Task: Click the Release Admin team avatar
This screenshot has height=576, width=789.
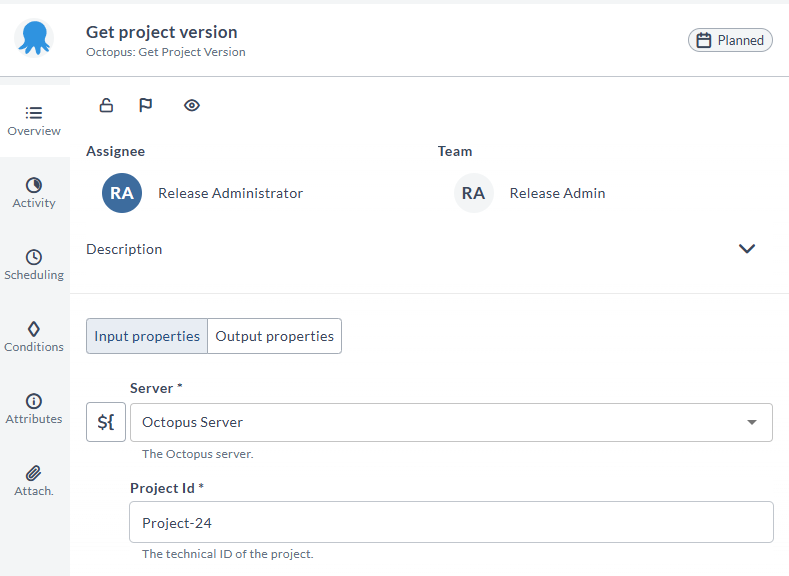Action: [474, 193]
